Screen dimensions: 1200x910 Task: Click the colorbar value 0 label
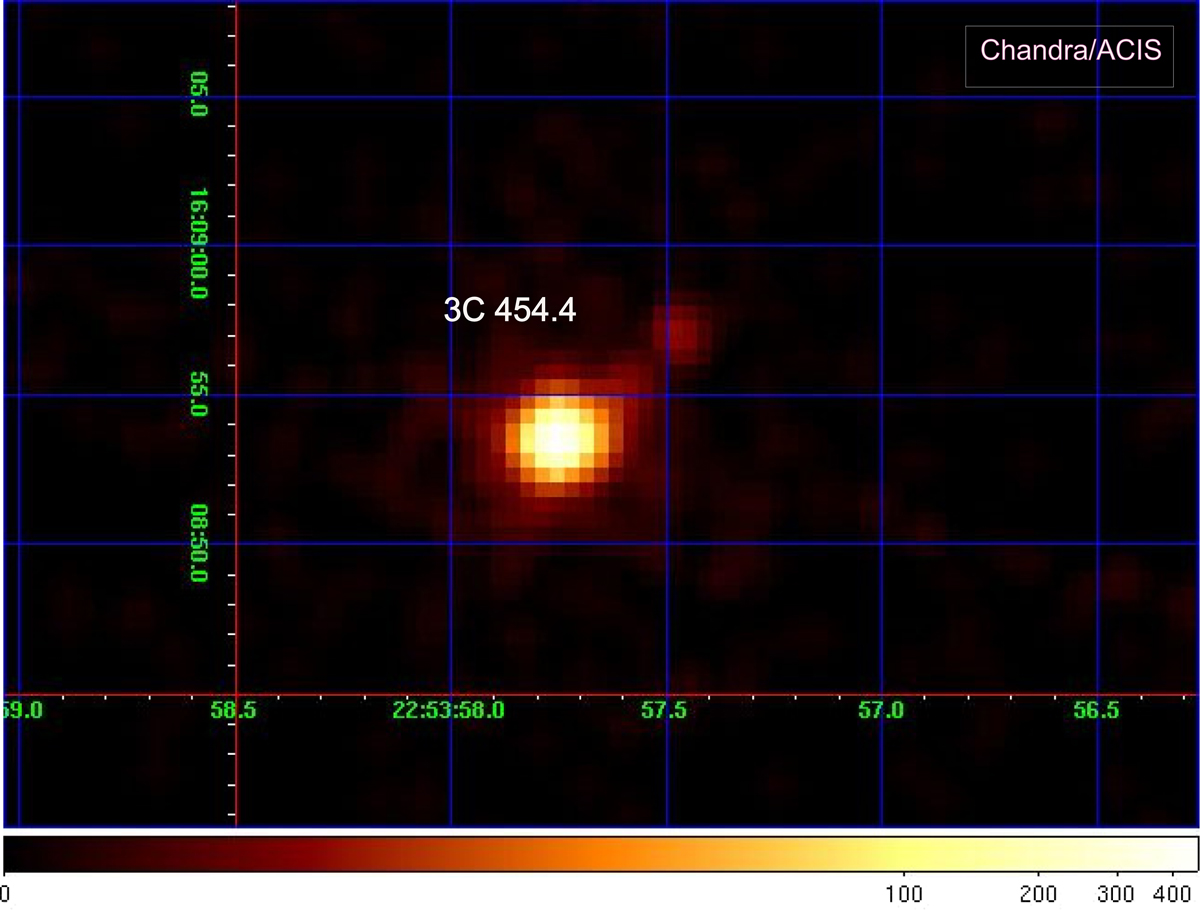pos(6,893)
